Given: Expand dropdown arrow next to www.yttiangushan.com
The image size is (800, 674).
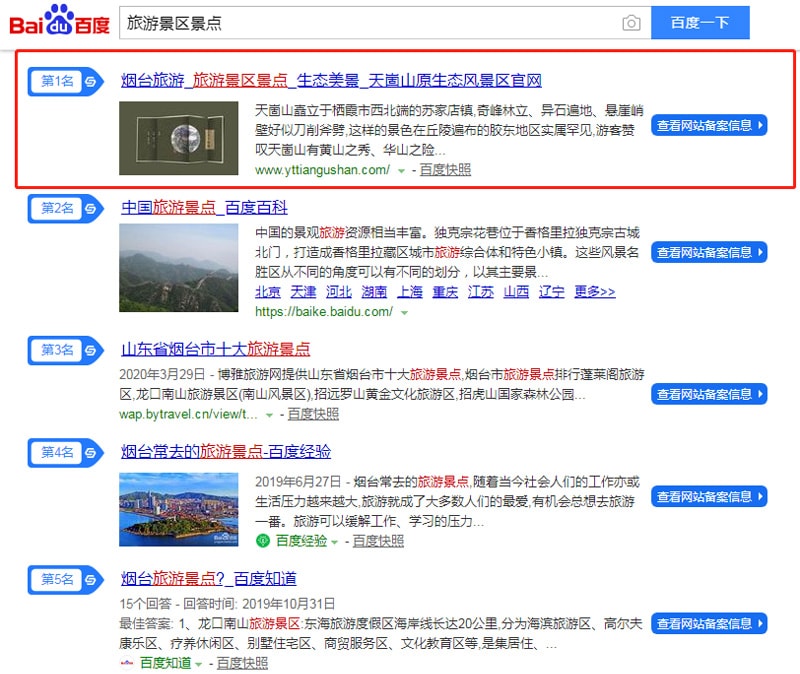Looking at the screenshot, I should tap(402, 171).
